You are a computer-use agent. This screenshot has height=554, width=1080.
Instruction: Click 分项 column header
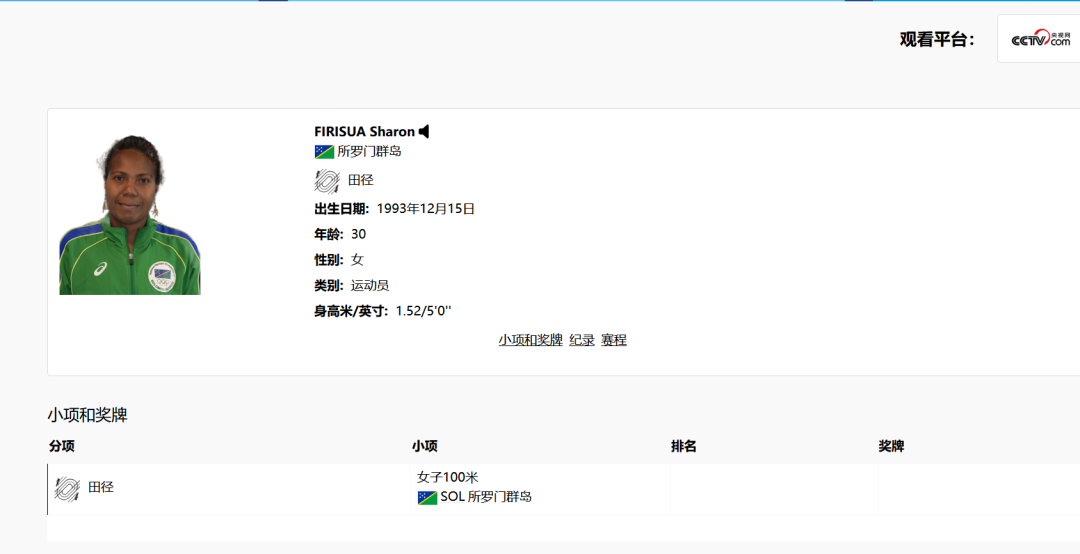62,447
